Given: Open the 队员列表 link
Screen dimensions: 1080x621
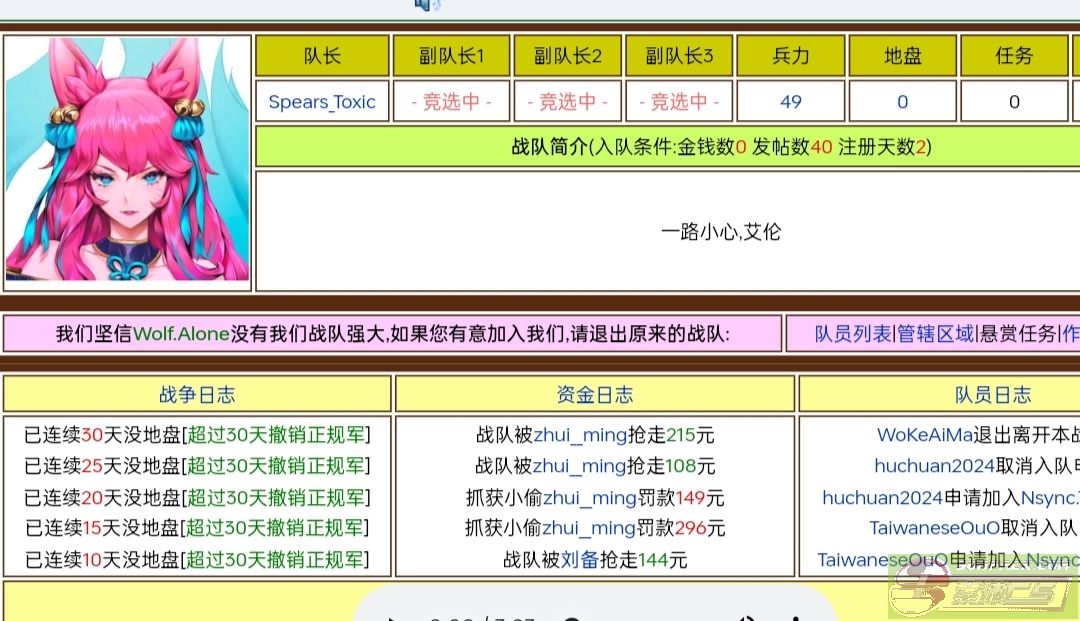Looking at the screenshot, I should click(853, 334).
